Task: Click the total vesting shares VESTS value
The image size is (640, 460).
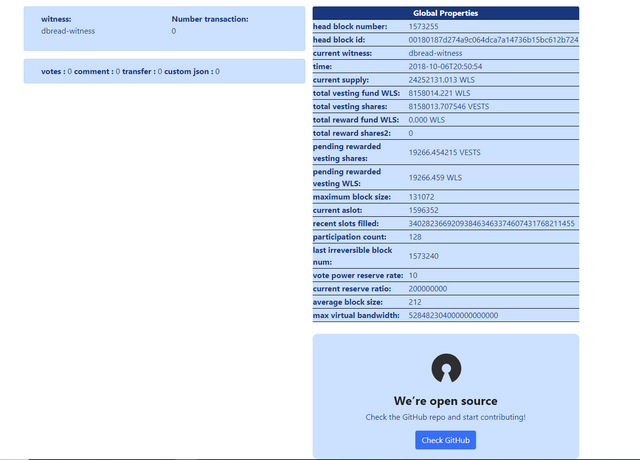Action: pyautogui.click(x=449, y=107)
